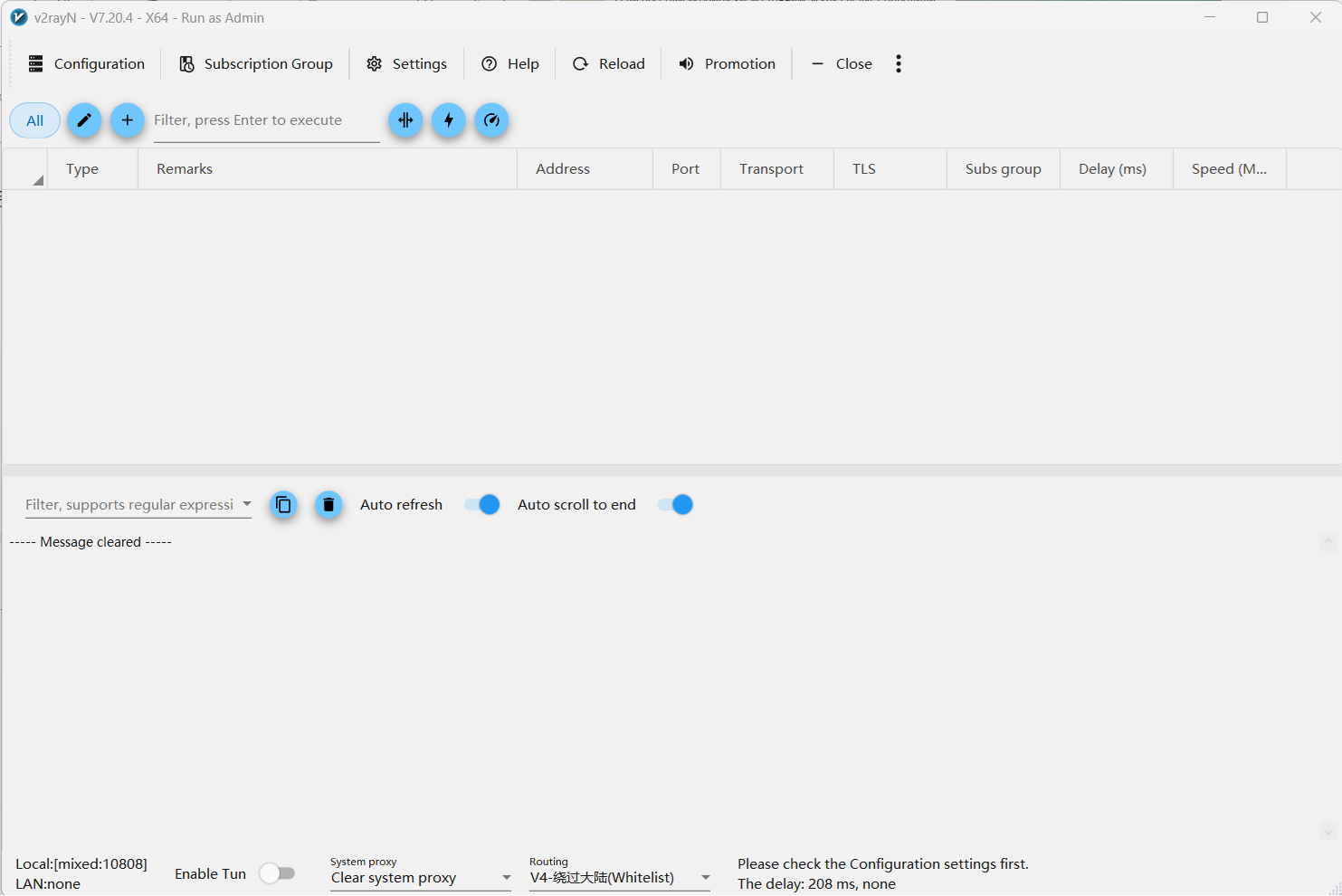Viewport: 1342px width, 896px height.
Task: Sort by the Address column header
Action: (585, 169)
